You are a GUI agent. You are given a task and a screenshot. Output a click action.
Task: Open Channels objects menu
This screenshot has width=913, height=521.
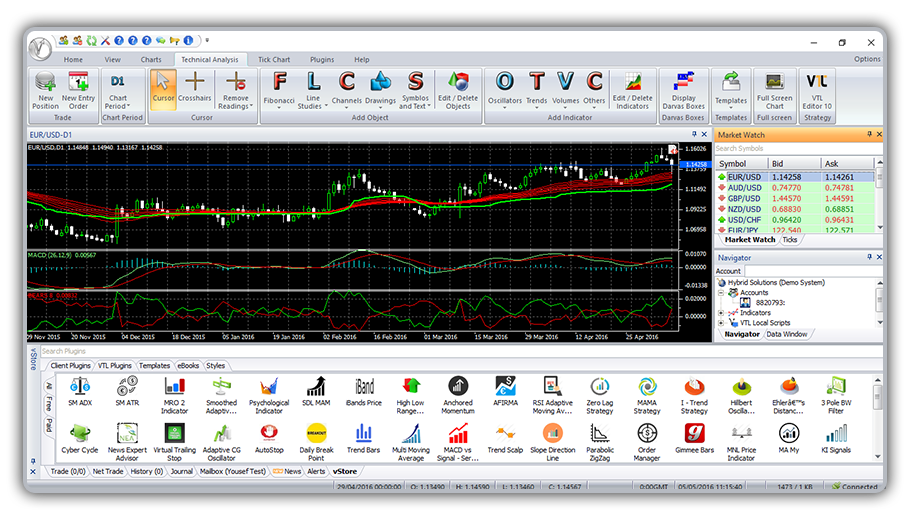(346, 90)
